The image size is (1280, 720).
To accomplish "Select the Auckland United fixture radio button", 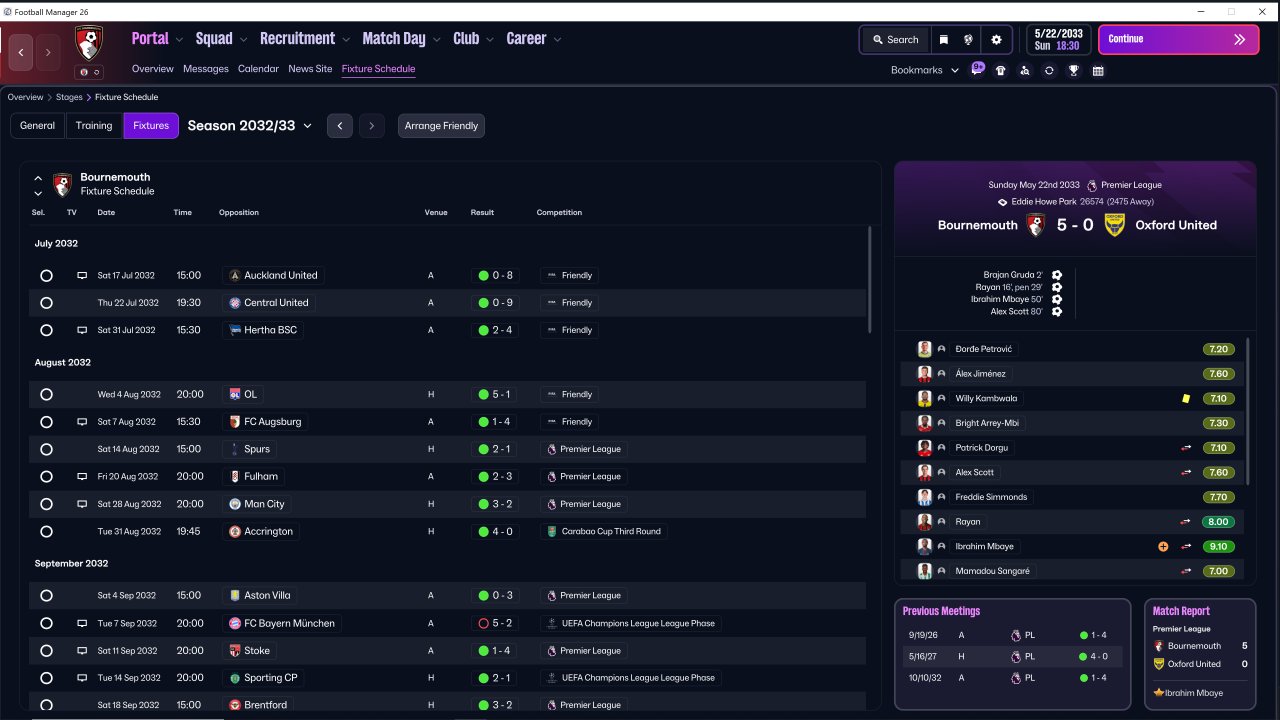I will click(46, 275).
